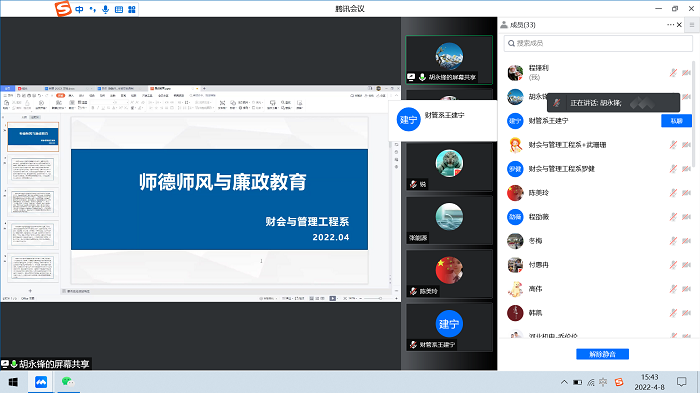
Task: Click the mic icon in 韩凯's row
Action: pyautogui.click(x=673, y=313)
